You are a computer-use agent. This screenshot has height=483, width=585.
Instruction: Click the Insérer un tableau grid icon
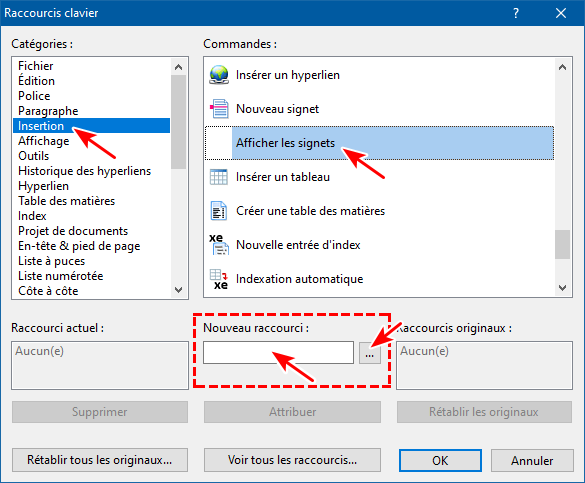coord(219,177)
